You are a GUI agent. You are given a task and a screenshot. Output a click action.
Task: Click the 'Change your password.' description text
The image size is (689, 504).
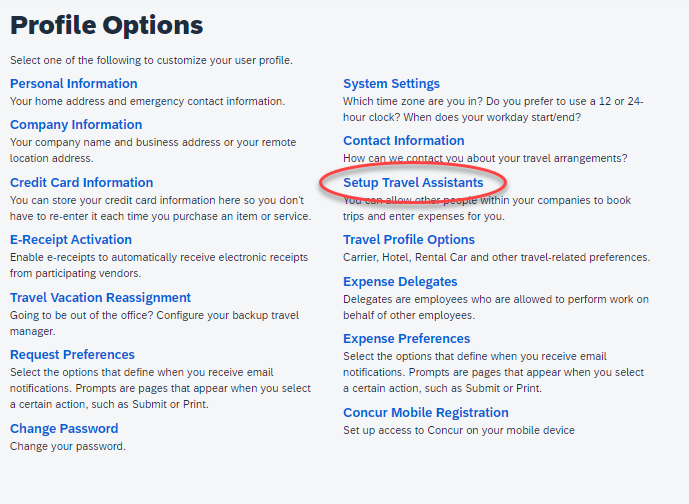tap(68, 446)
